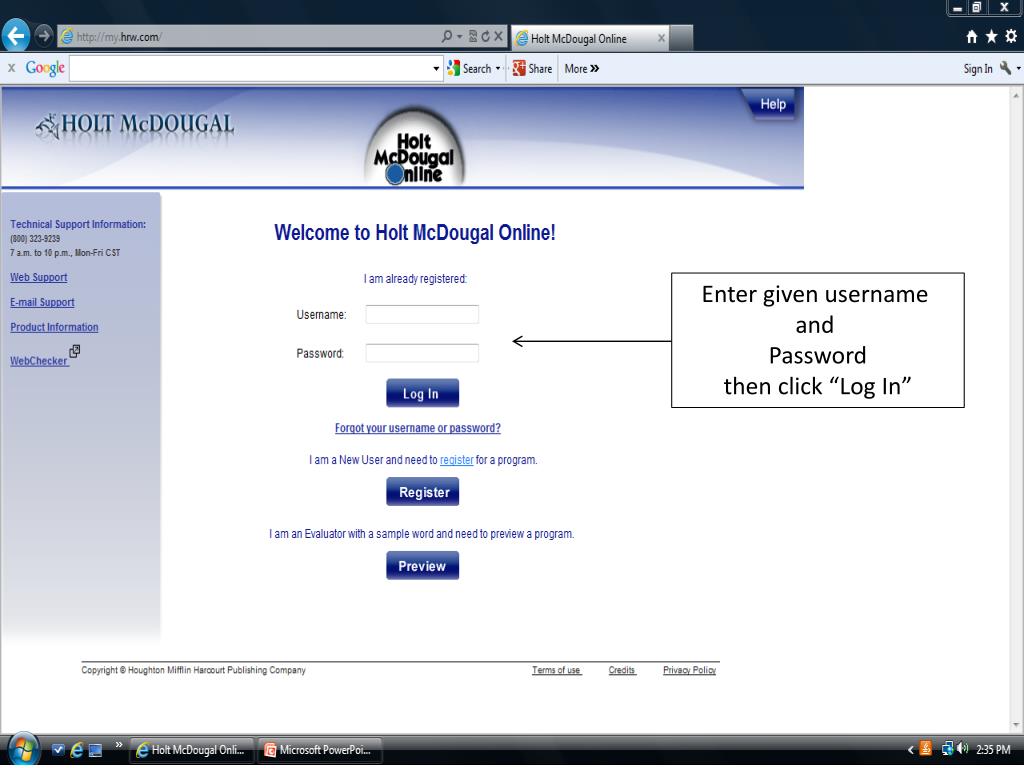This screenshot has width=1024, height=768.
Task: Click the Google logo in toolbar
Action: tap(45, 68)
